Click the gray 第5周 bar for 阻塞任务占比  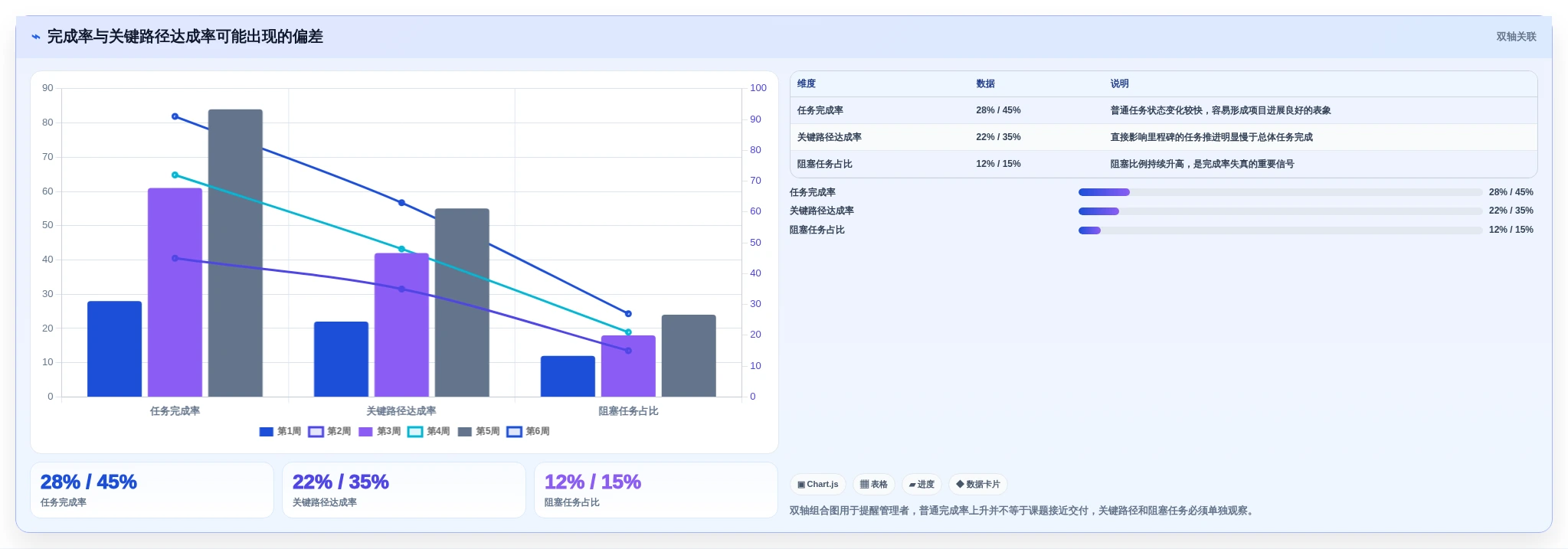pyautogui.click(x=689, y=356)
